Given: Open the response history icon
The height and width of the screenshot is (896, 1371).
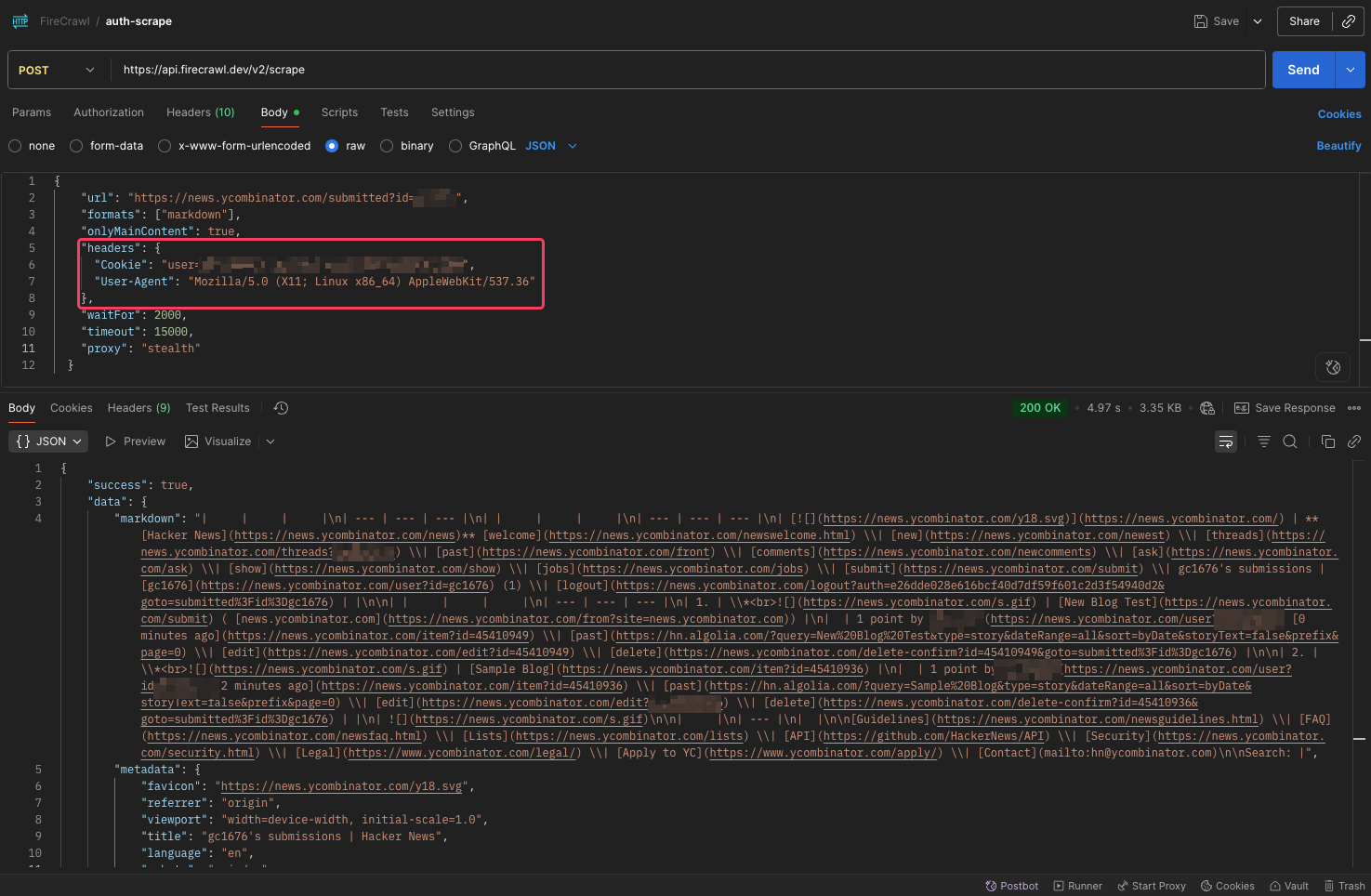Looking at the screenshot, I should coord(282,408).
